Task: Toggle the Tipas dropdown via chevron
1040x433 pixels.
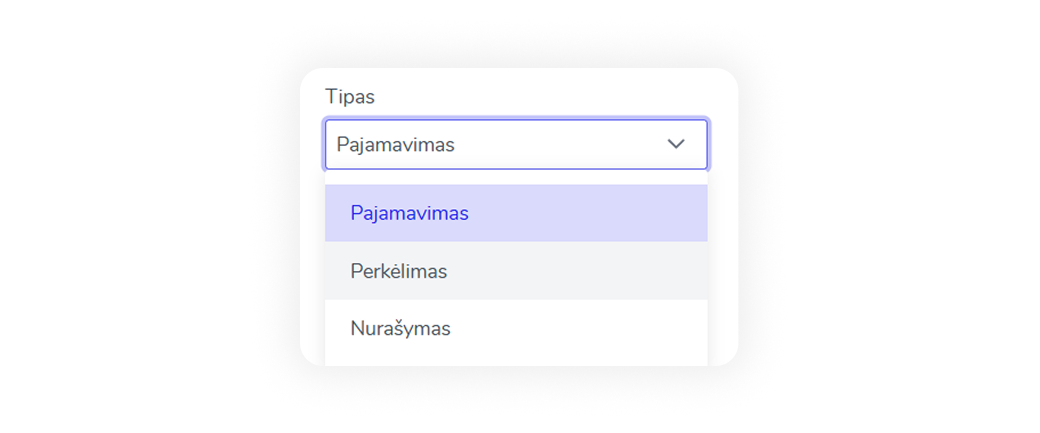Action: [x=676, y=144]
